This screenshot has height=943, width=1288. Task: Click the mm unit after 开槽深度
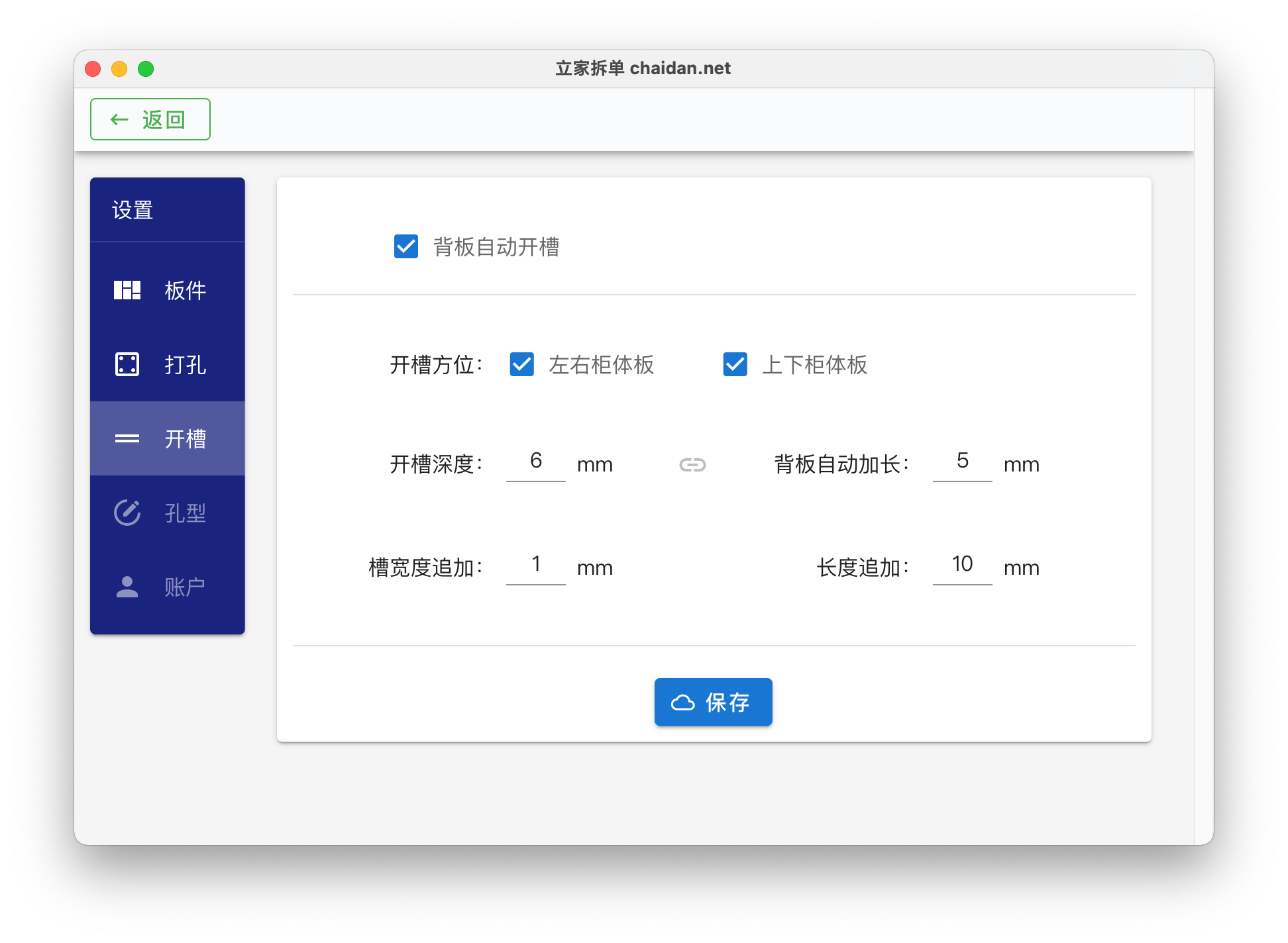595,465
